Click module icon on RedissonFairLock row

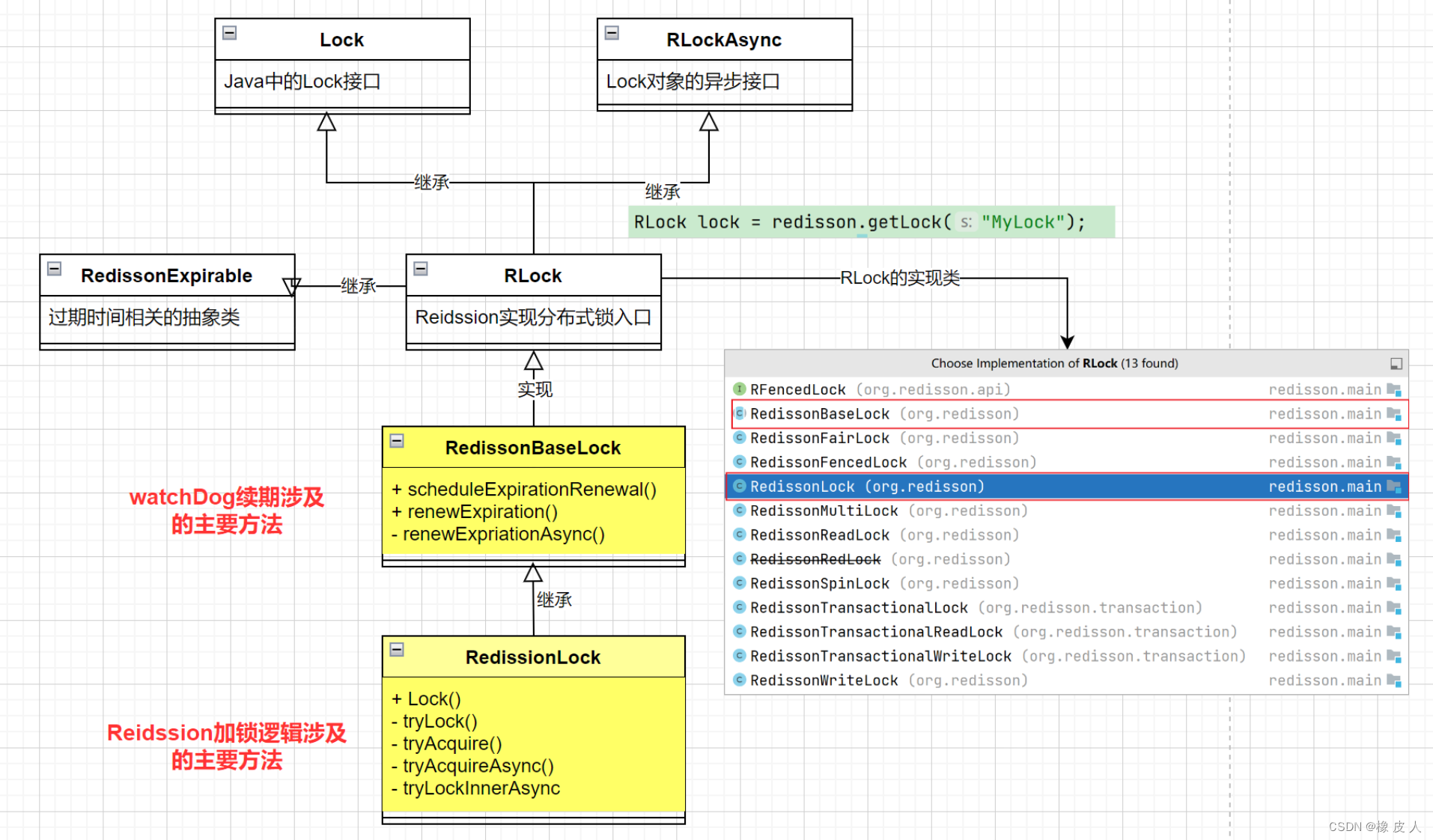(1393, 438)
